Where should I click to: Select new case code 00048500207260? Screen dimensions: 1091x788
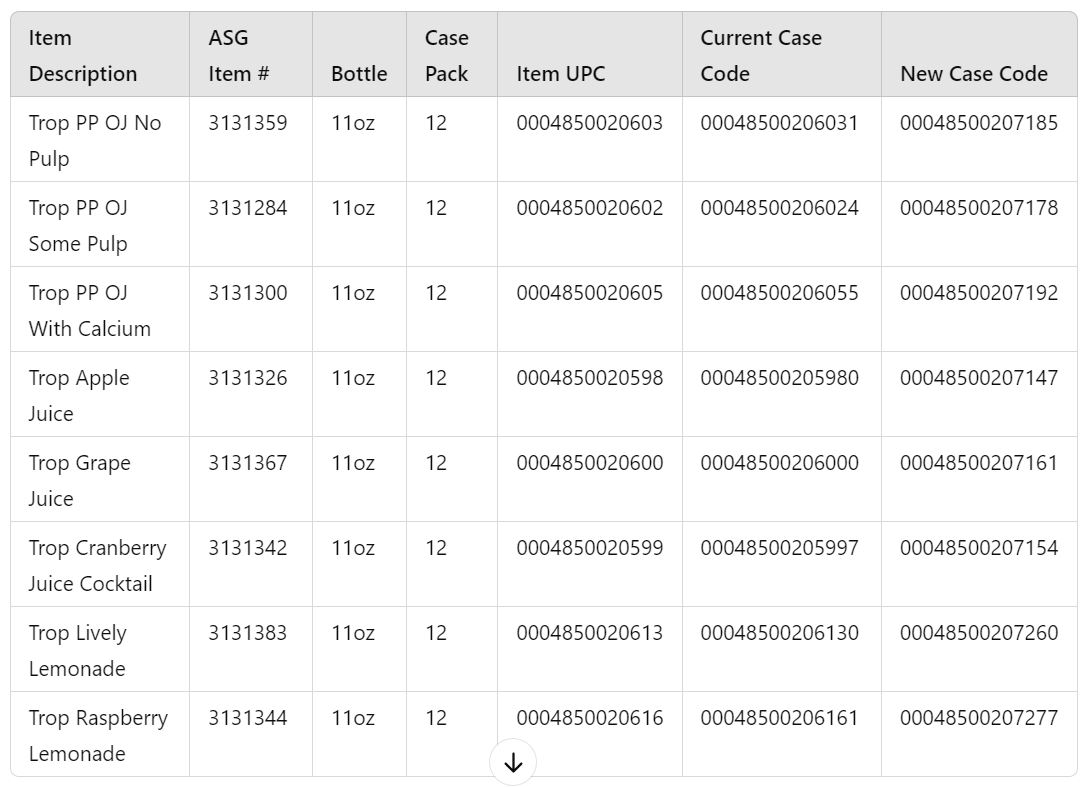[x=978, y=633]
